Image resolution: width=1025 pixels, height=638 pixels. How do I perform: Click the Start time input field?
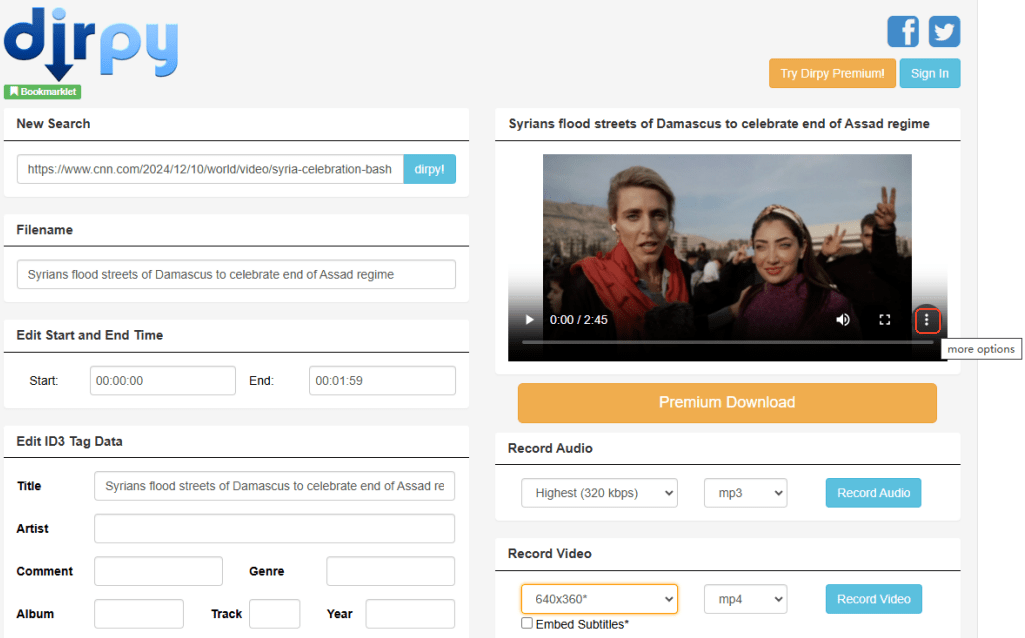coord(162,381)
